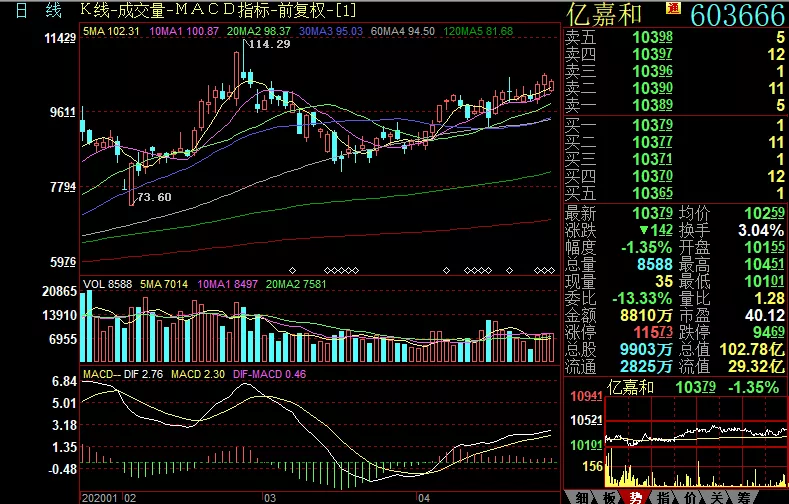Click the 03 month mark on date axis
Viewport: 789px width, 504px height.
click(x=270, y=498)
